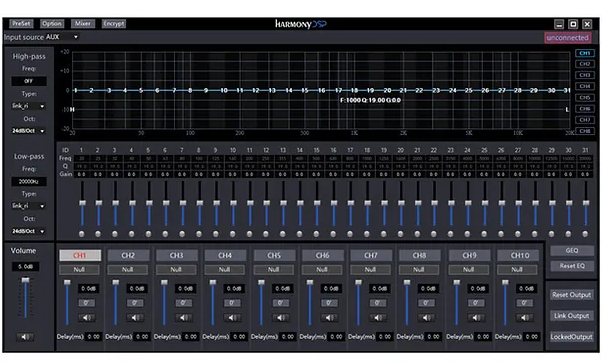Show CH8 curve in graph channel list
This screenshot has width=602, height=362.
(x=585, y=131)
